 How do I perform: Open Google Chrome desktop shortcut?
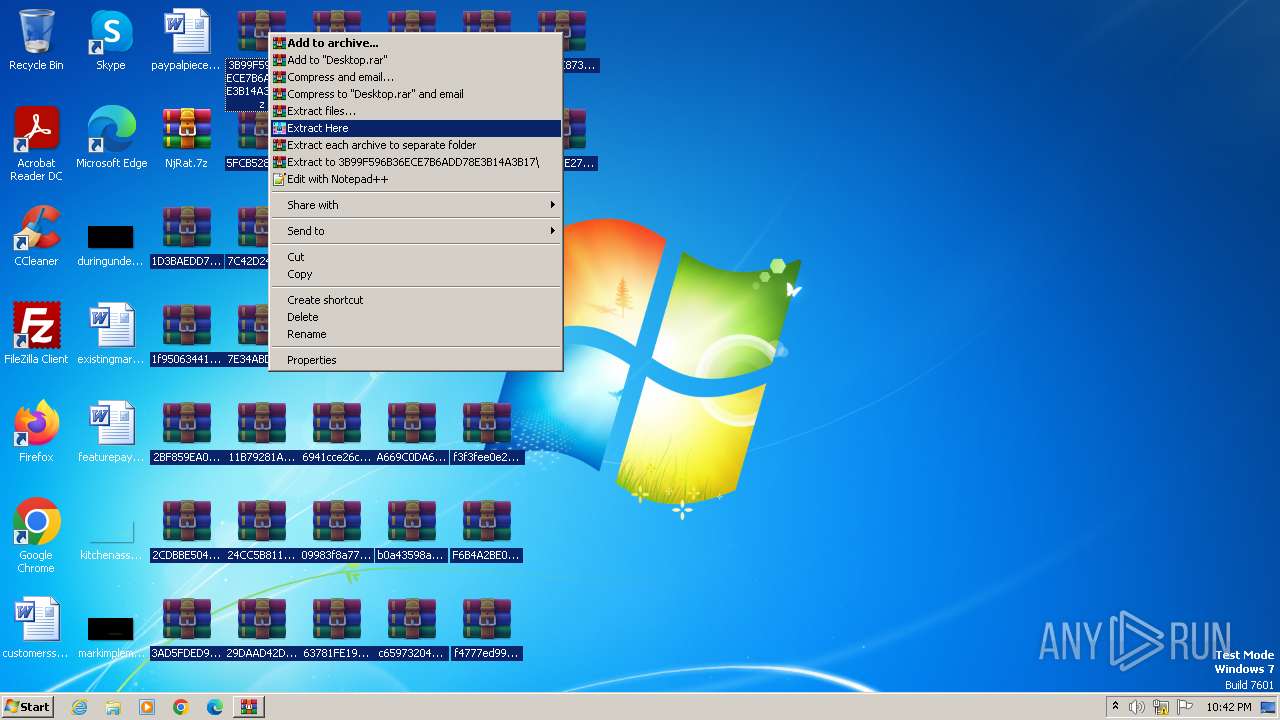[x=36, y=537]
